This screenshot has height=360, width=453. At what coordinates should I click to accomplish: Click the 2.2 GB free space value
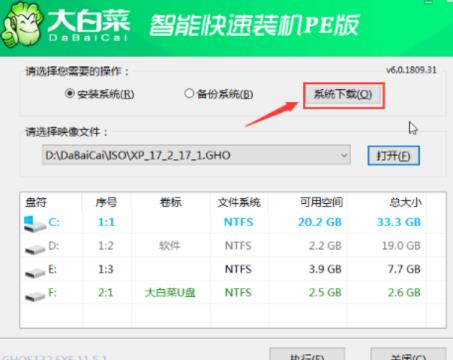point(325,246)
